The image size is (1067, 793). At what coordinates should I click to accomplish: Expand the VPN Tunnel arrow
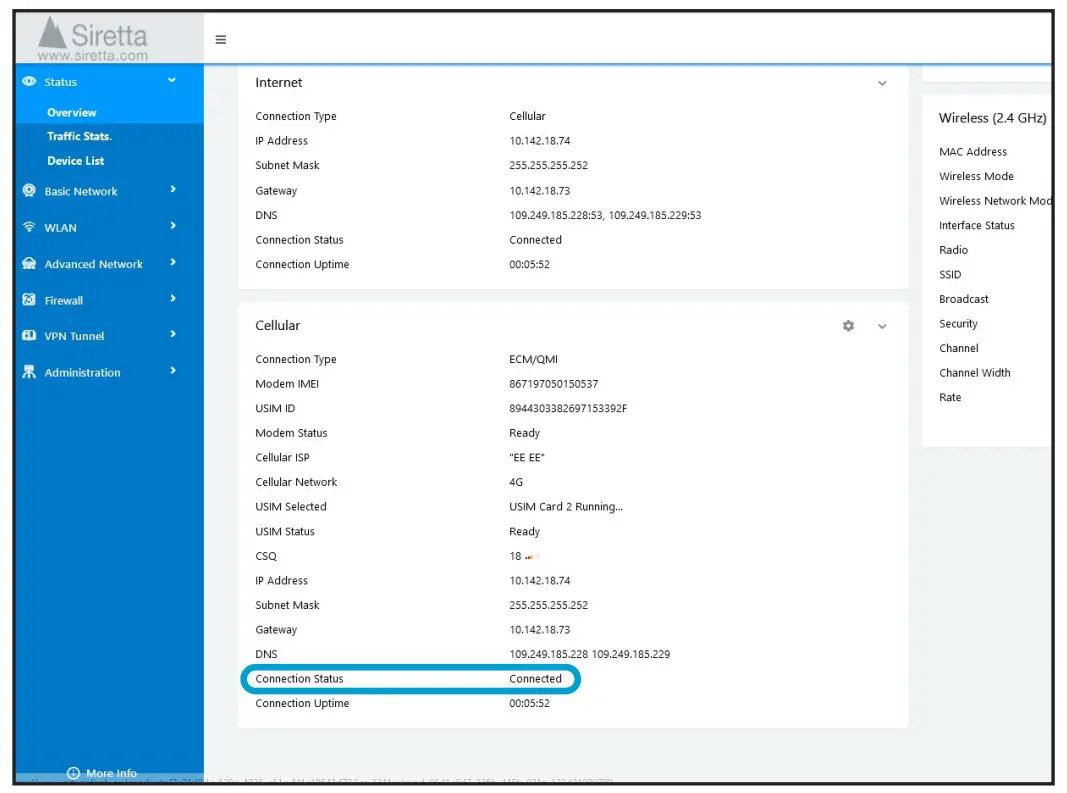pos(173,334)
